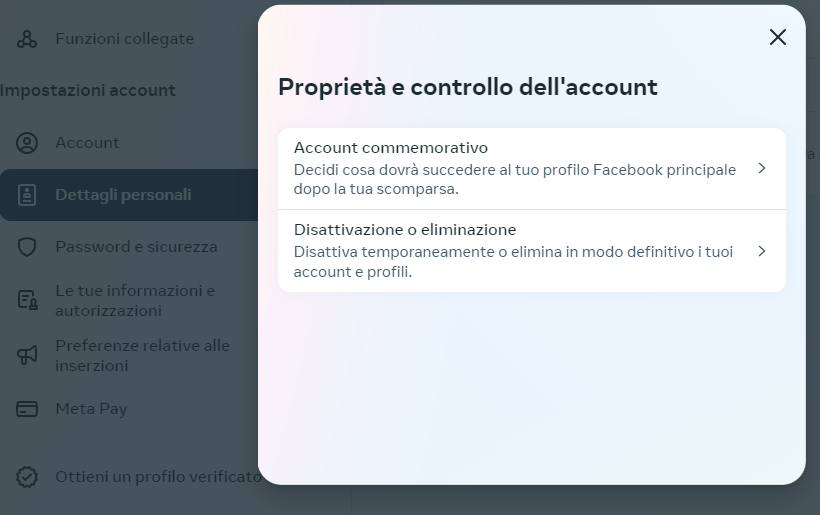This screenshot has width=820, height=515.
Task: Click Ottieni un profilo verificato link
Action: point(157,477)
